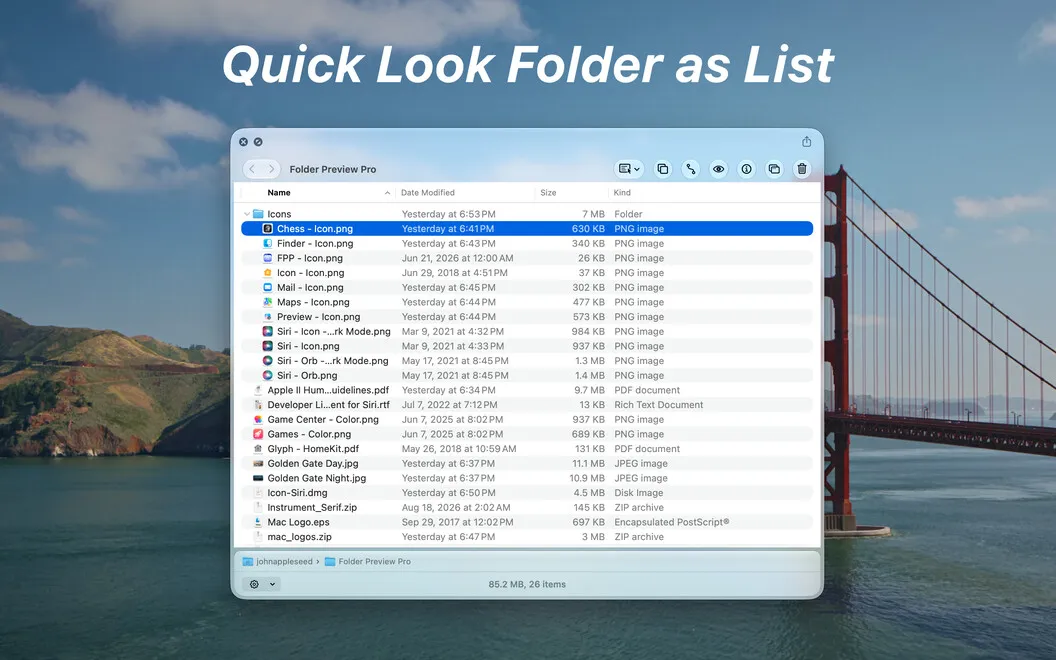1056x660 pixels.
Task: Click the "Jun 21, 2026 at 12:00 AM" date cell
Action: point(457,258)
